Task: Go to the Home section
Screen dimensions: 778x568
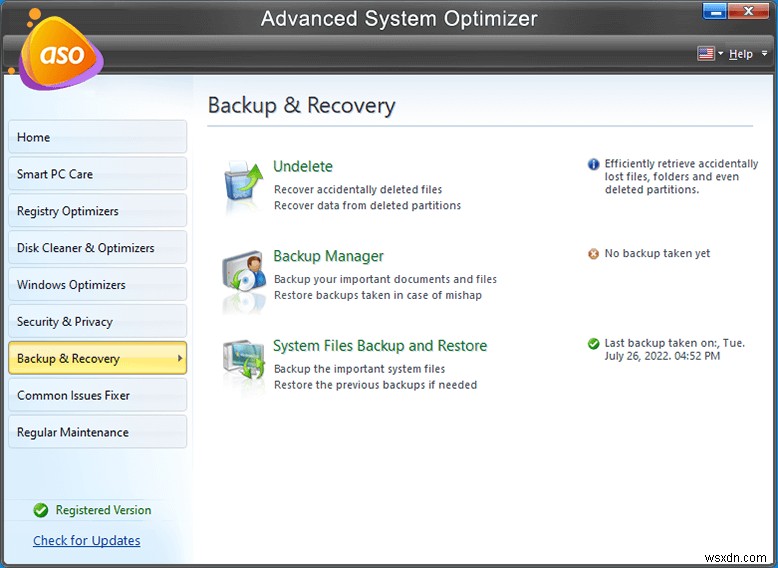Action: point(97,137)
